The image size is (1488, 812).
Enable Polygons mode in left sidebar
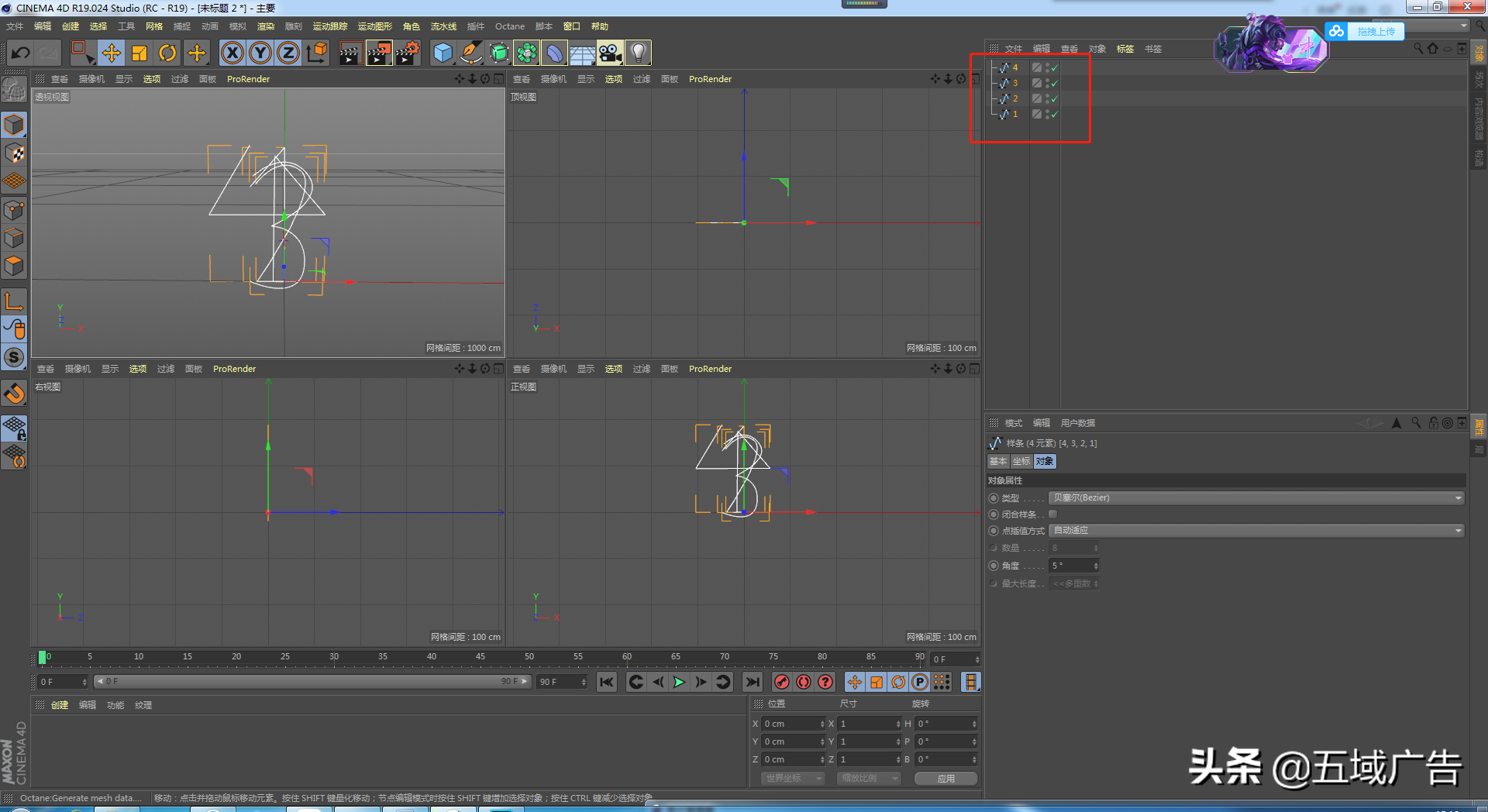click(x=15, y=266)
